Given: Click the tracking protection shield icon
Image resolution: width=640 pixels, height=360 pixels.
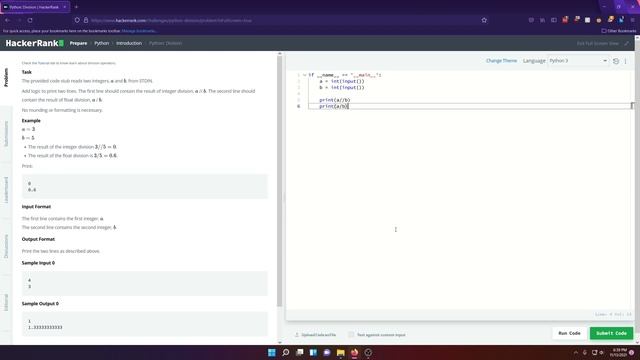Looking at the screenshot, I should point(77,20).
